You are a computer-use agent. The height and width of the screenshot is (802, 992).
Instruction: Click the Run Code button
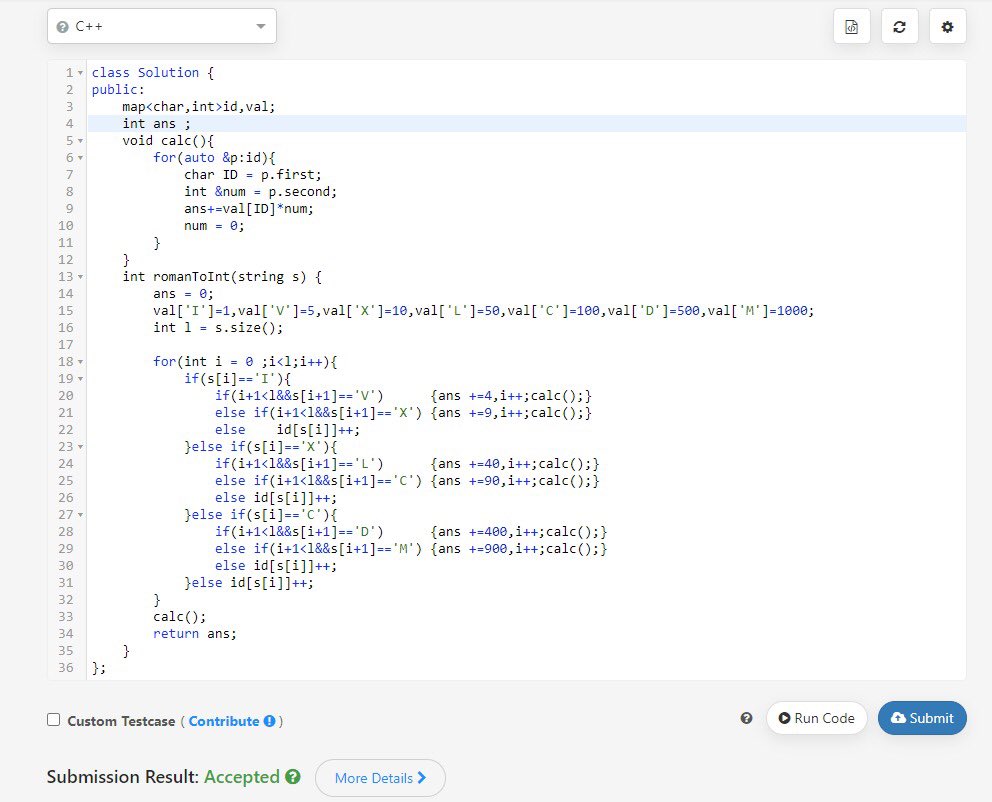[816, 718]
